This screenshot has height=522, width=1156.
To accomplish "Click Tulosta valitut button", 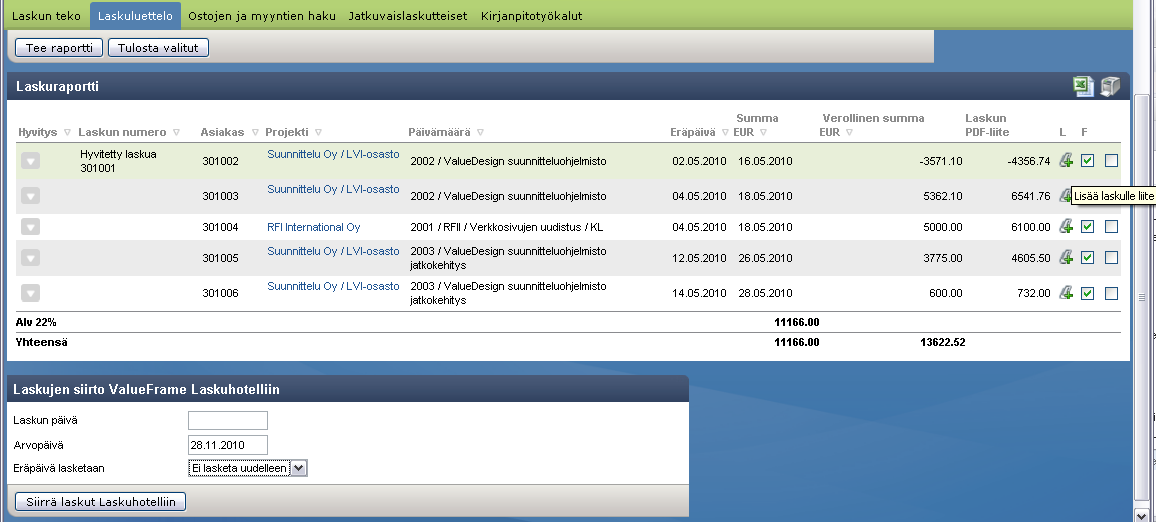I will pyautogui.click(x=159, y=48).
